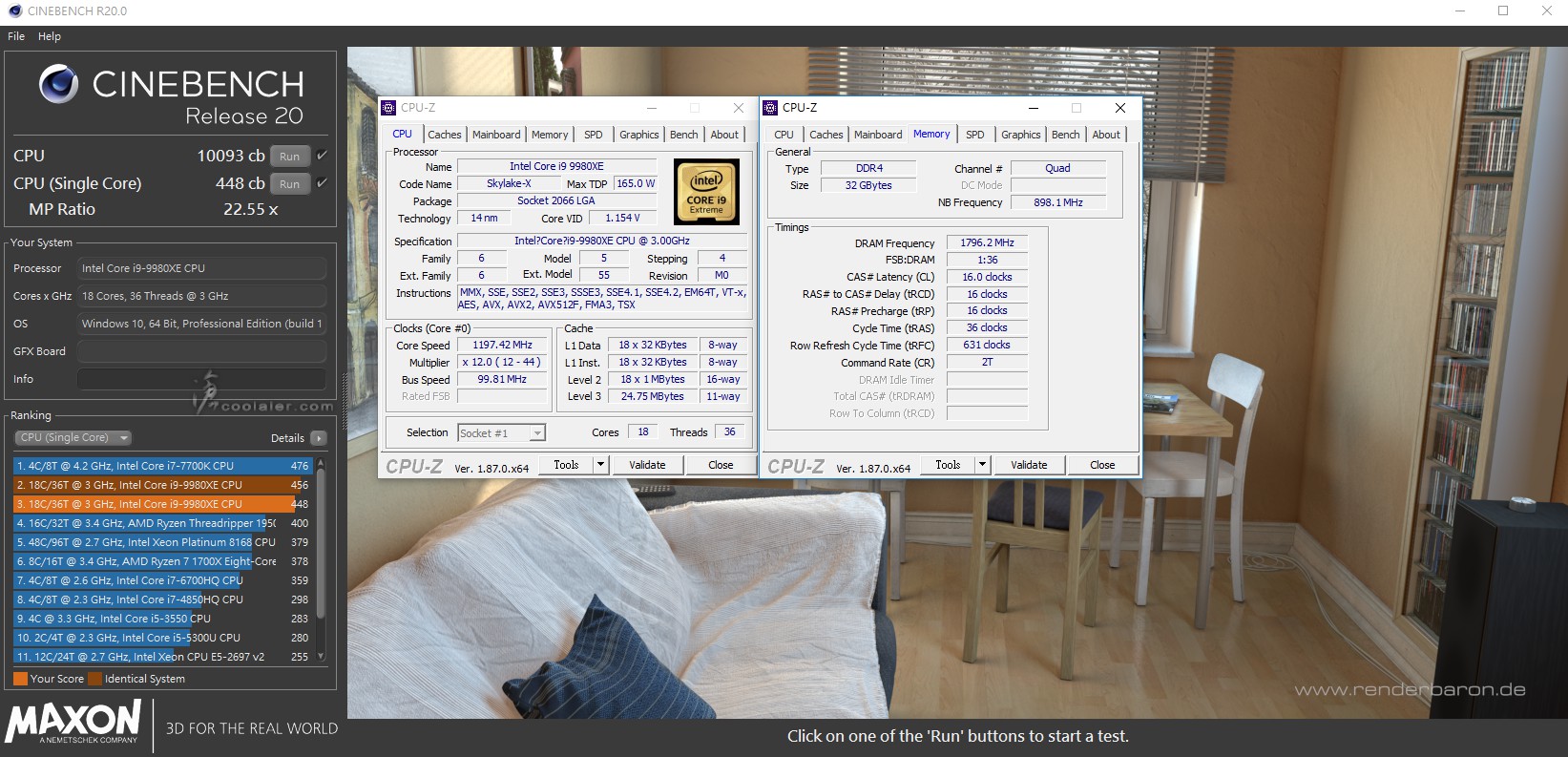Select ranking row Intel Core i5-3550 CPU
Image resolution: width=1568 pixels, height=757 pixels.
[x=162, y=619]
